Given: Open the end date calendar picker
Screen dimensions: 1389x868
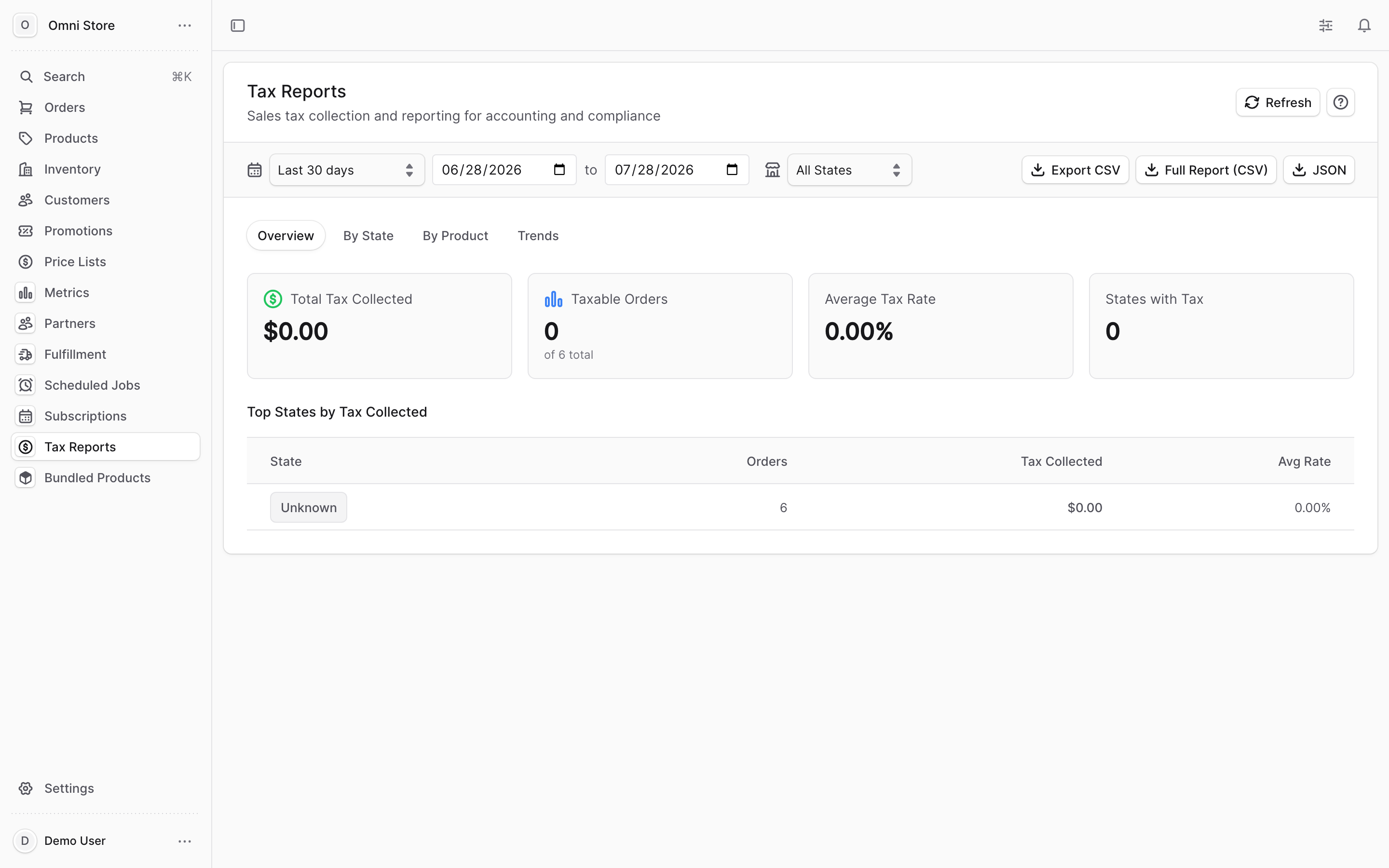Looking at the screenshot, I should [732, 169].
